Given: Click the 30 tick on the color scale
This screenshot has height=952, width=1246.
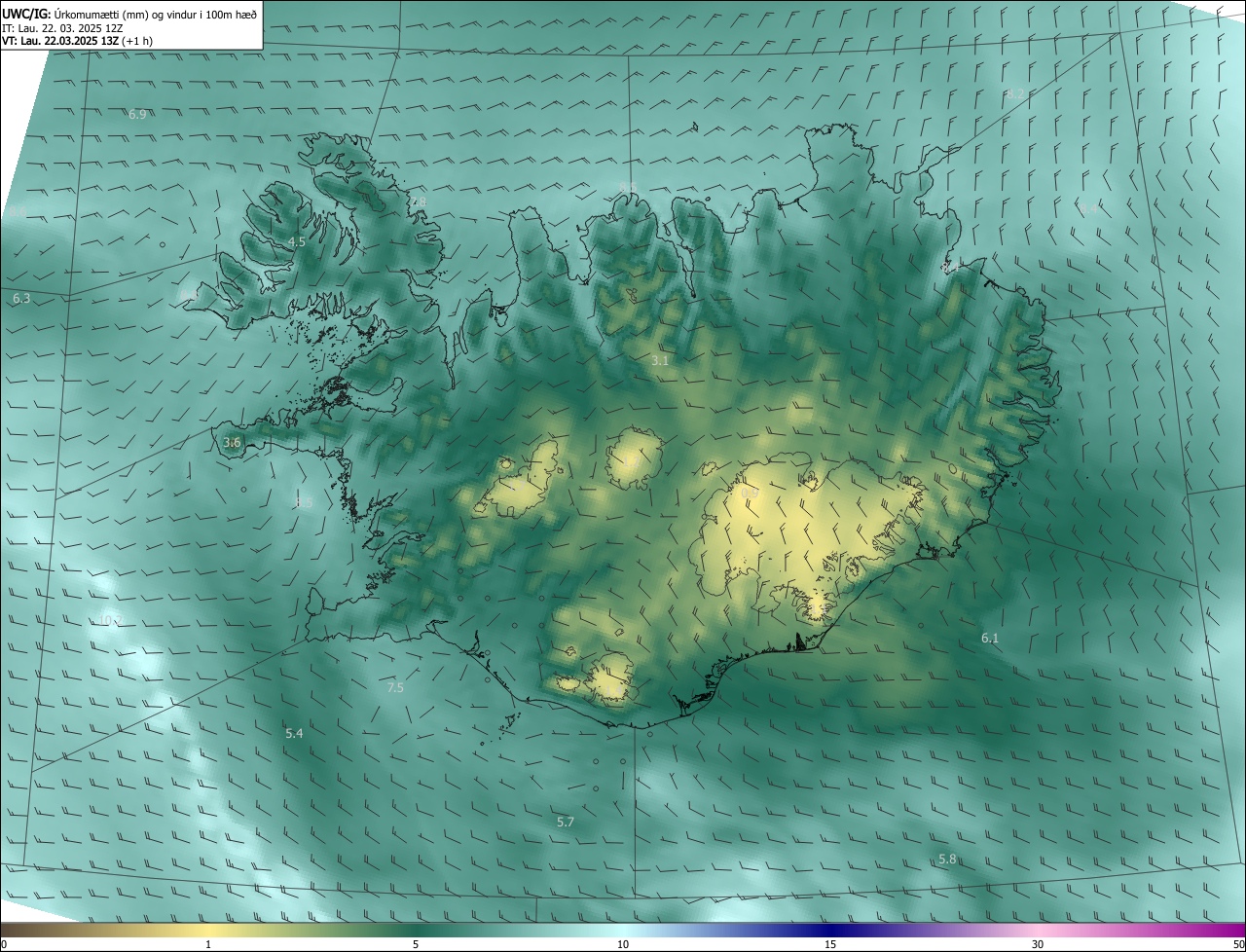Looking at the screenshot, I should [x=1038, y=944].
